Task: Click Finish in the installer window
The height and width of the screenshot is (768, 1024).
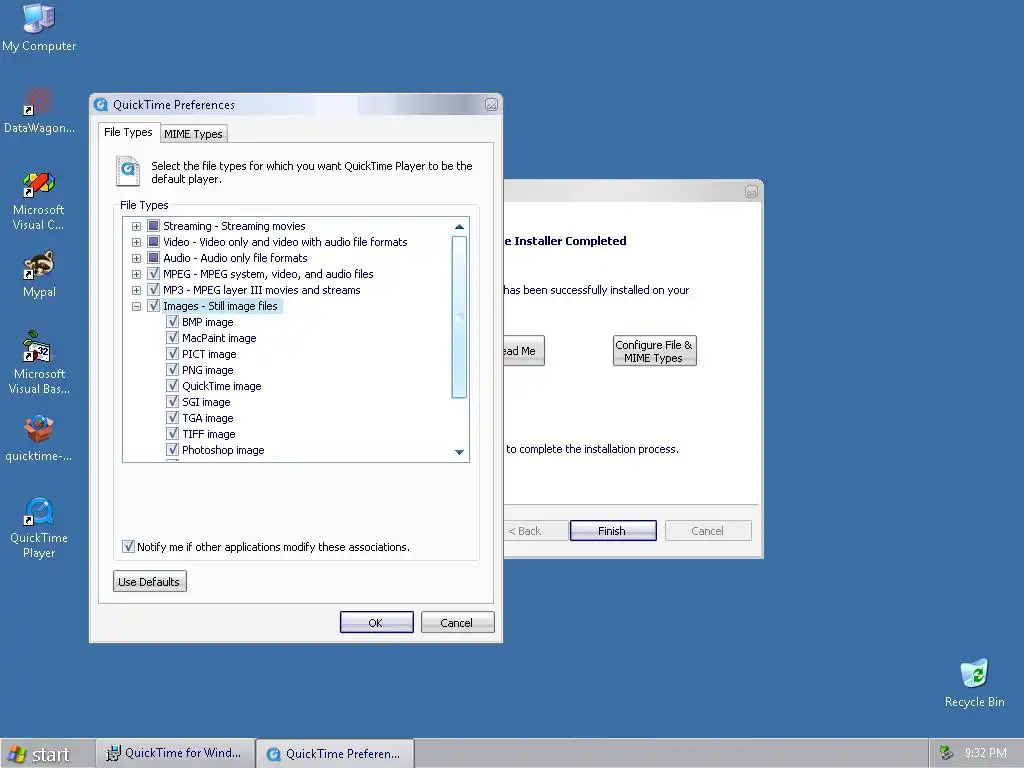Action: 613,530
